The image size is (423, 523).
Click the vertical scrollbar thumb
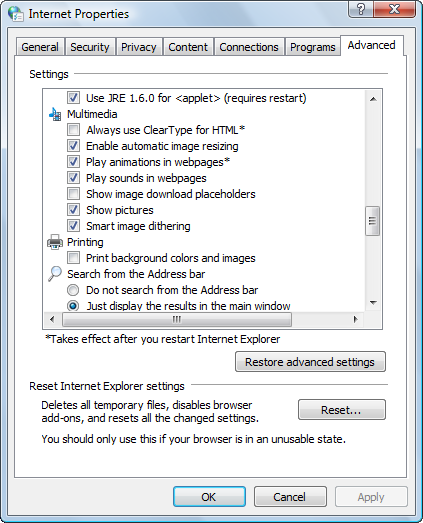point(373,221)
